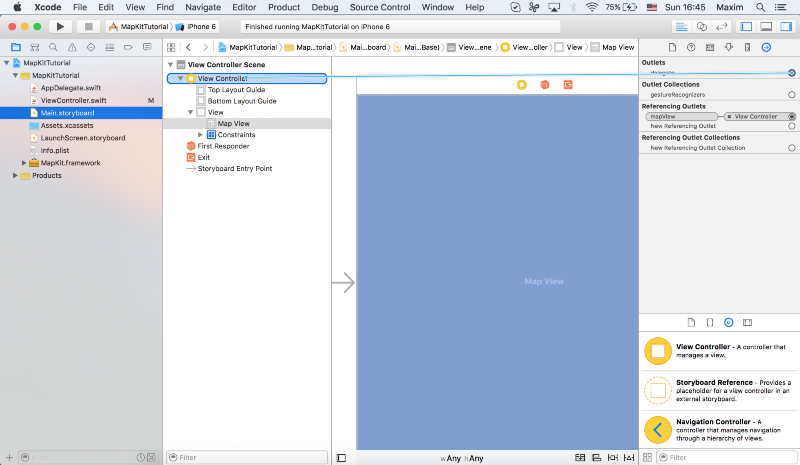
Task: Show the Project navigator
Action: coord(16,47)
